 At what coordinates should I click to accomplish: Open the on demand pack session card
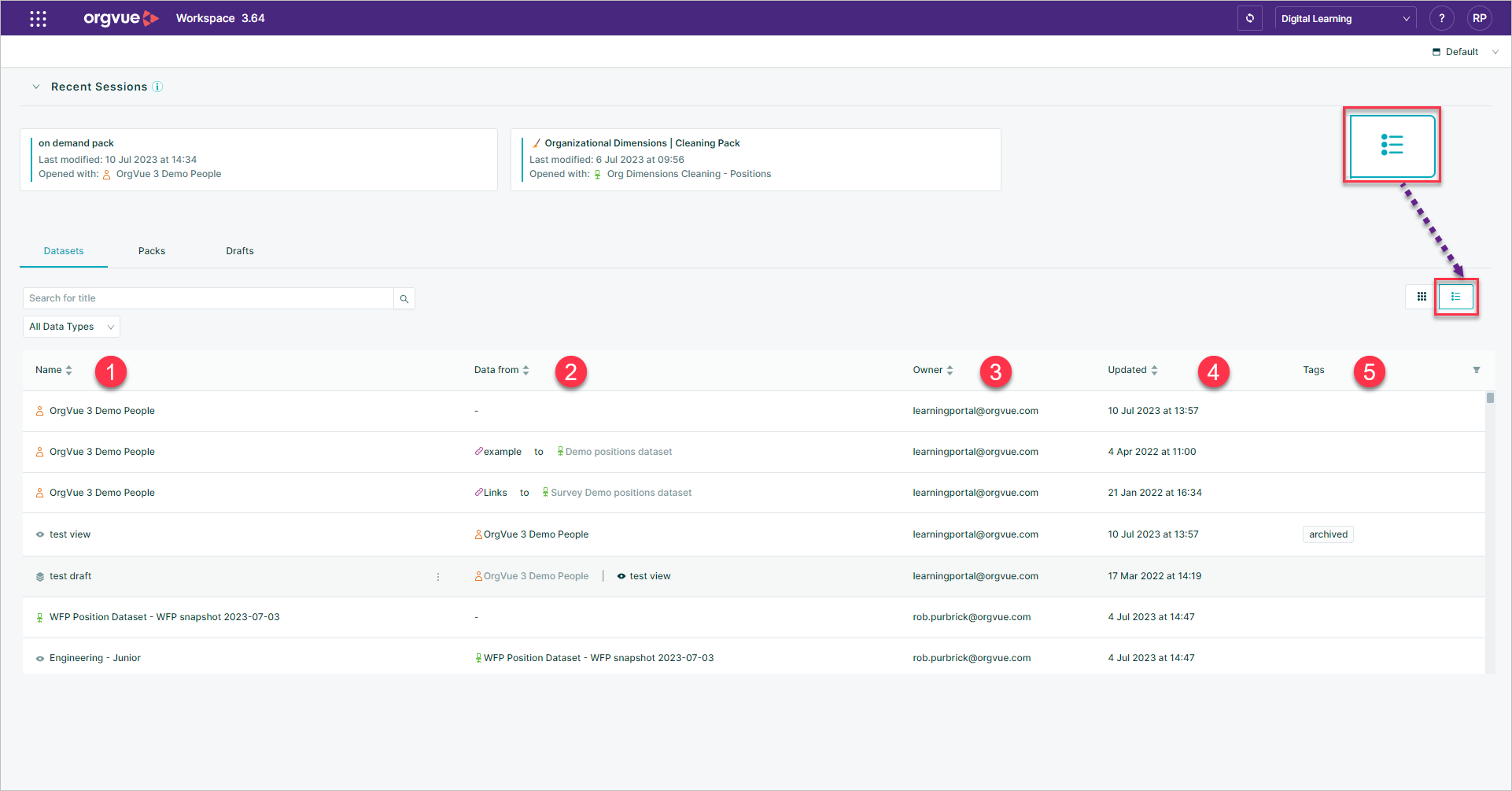click(x=259, y=160)
